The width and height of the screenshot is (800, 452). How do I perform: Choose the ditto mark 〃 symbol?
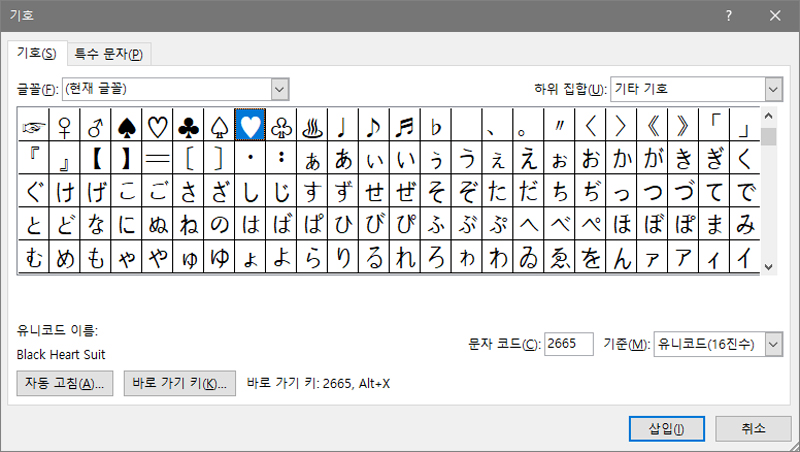pyautogui.click(x=560, y=125)
